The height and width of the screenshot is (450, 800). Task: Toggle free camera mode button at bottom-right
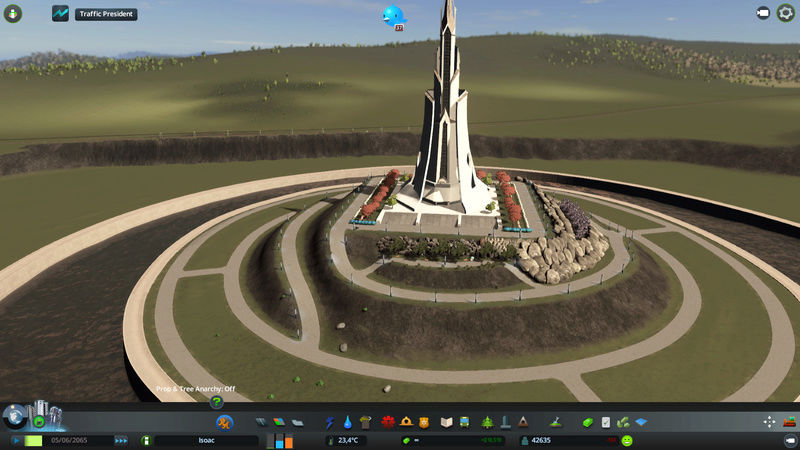(790, 440)
